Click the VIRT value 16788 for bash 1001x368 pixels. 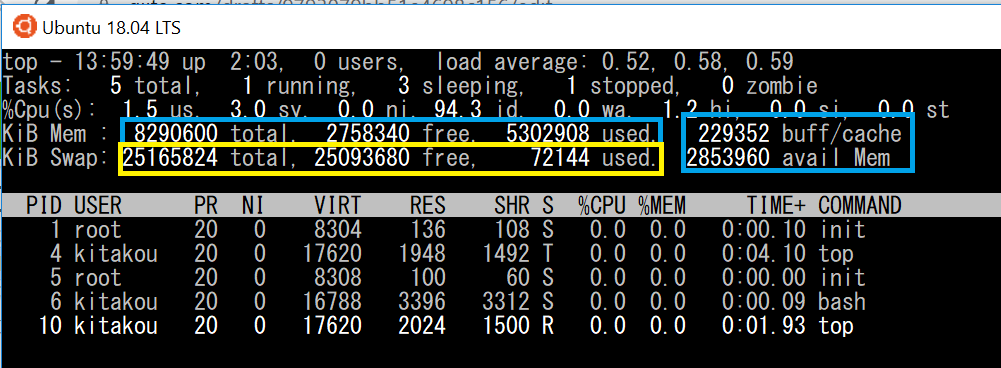point(332,302)
